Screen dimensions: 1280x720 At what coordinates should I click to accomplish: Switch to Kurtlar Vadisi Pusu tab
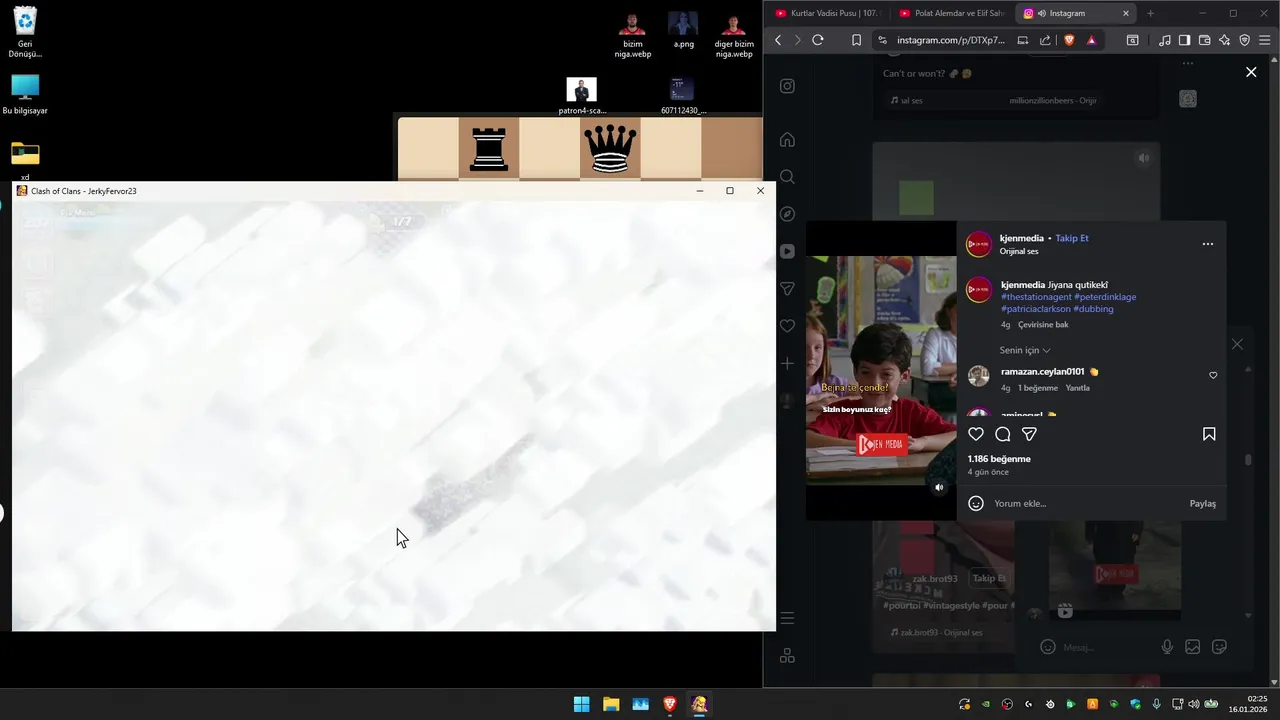tap(826, 13)
